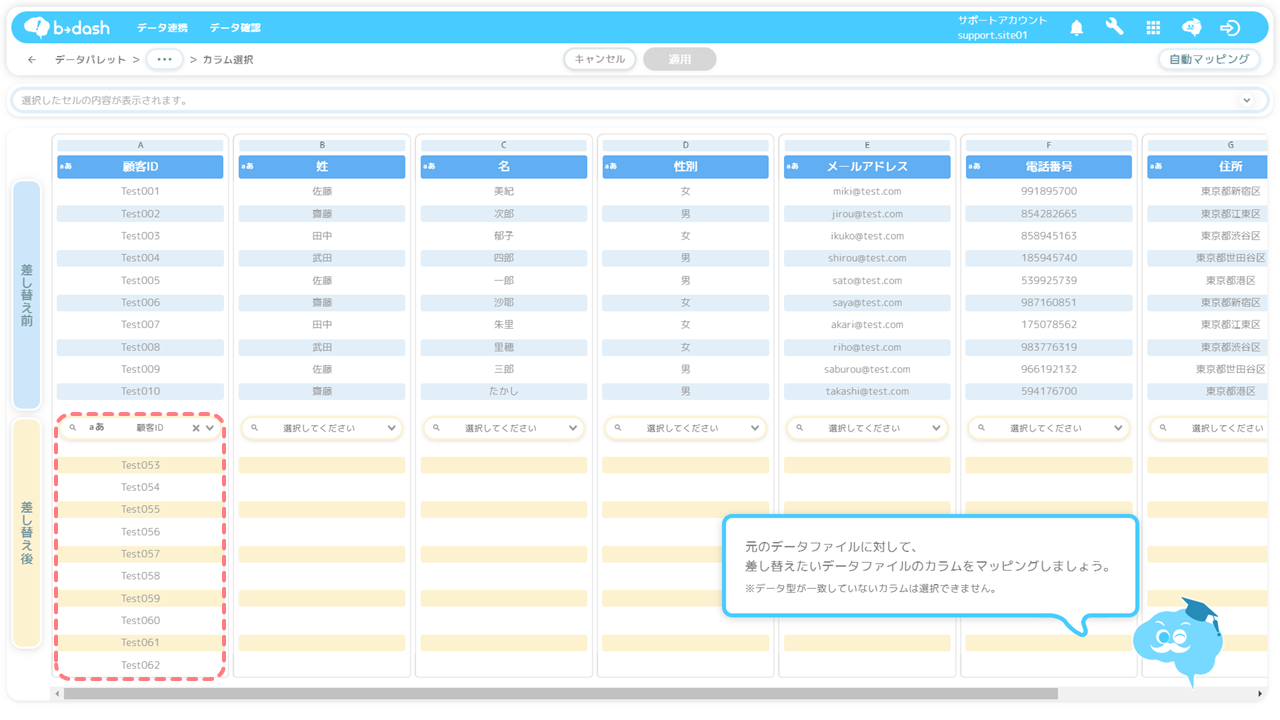Open the データ連携 menu
The height and width of the screenshot is (720, 1280).
tap(162, 28)
